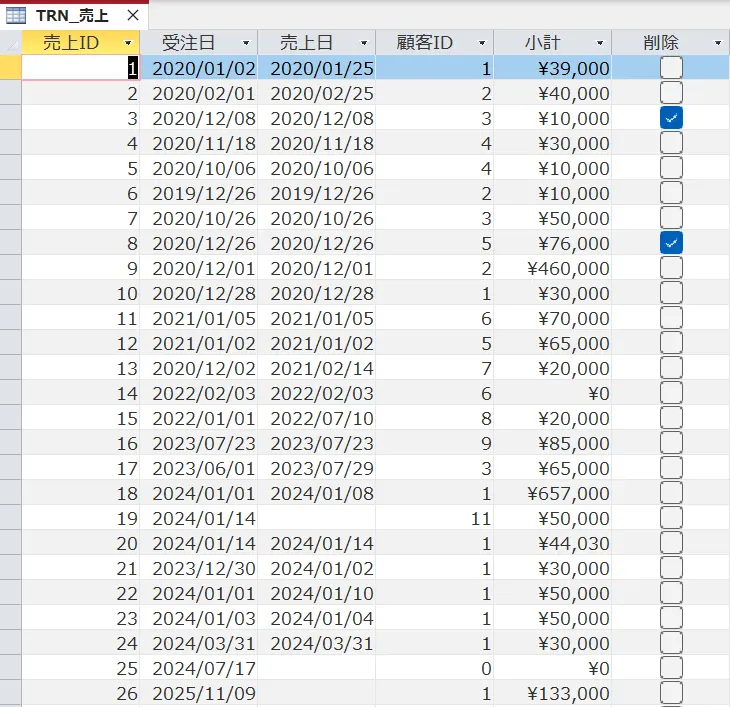The height and width of the screenshot is (707, 730).
Task: Close the TRN_売上 tab
Action: 133,16
